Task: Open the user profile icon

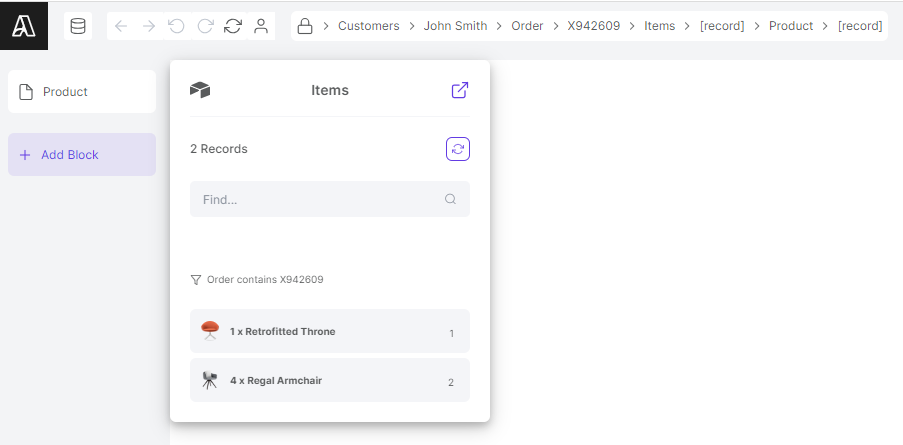Action: pyautogui.click(x=261, y=26)
